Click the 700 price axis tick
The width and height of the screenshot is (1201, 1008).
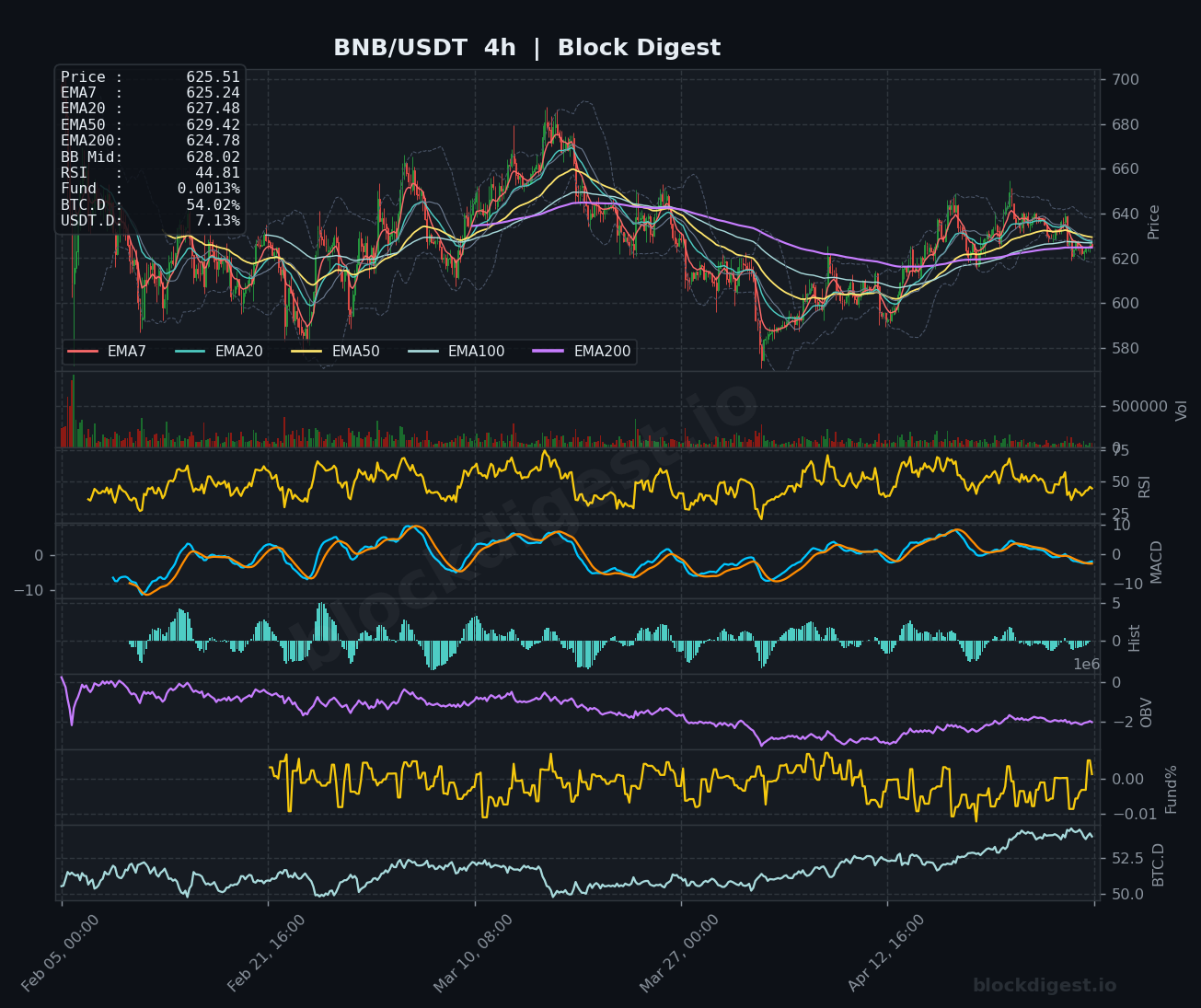pyautogui.click(x=1126, y=80)
